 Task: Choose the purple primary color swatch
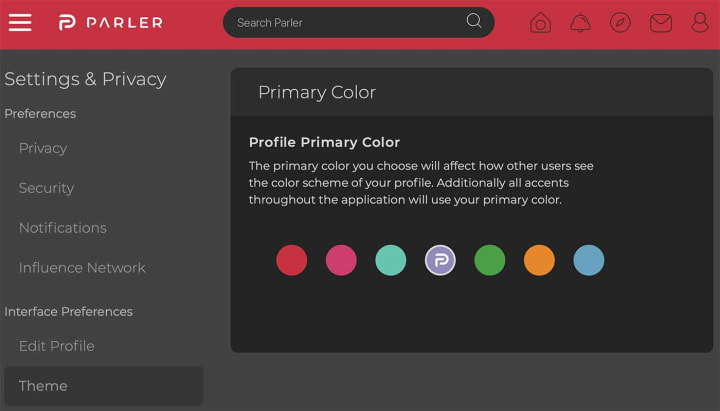(440, 260)
